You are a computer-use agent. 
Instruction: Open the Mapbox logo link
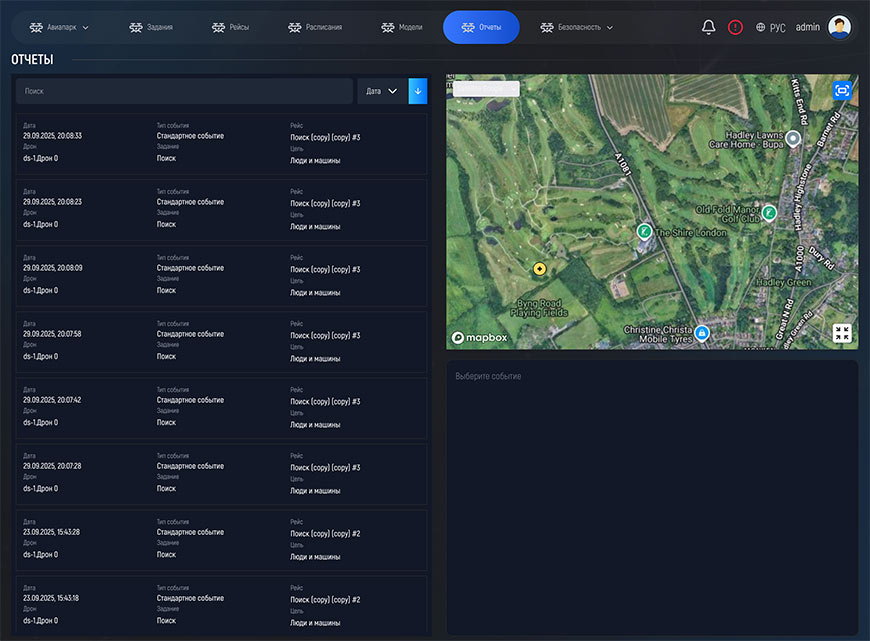coord(480,338)
